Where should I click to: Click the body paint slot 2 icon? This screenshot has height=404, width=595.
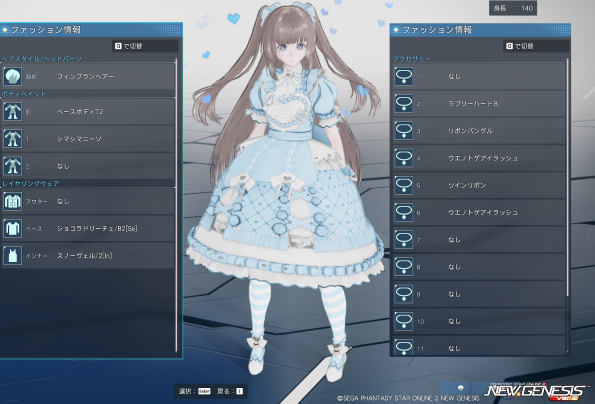coord(13,166)
